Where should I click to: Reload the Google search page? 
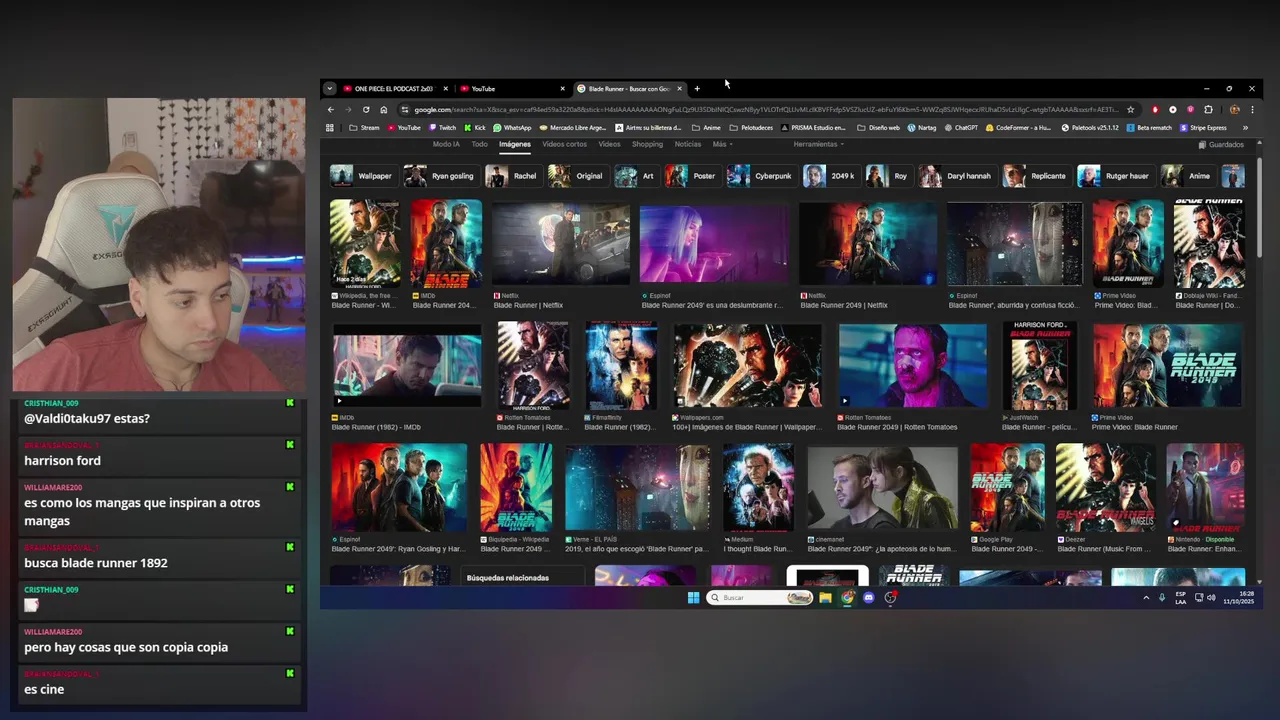click(366, 110)
